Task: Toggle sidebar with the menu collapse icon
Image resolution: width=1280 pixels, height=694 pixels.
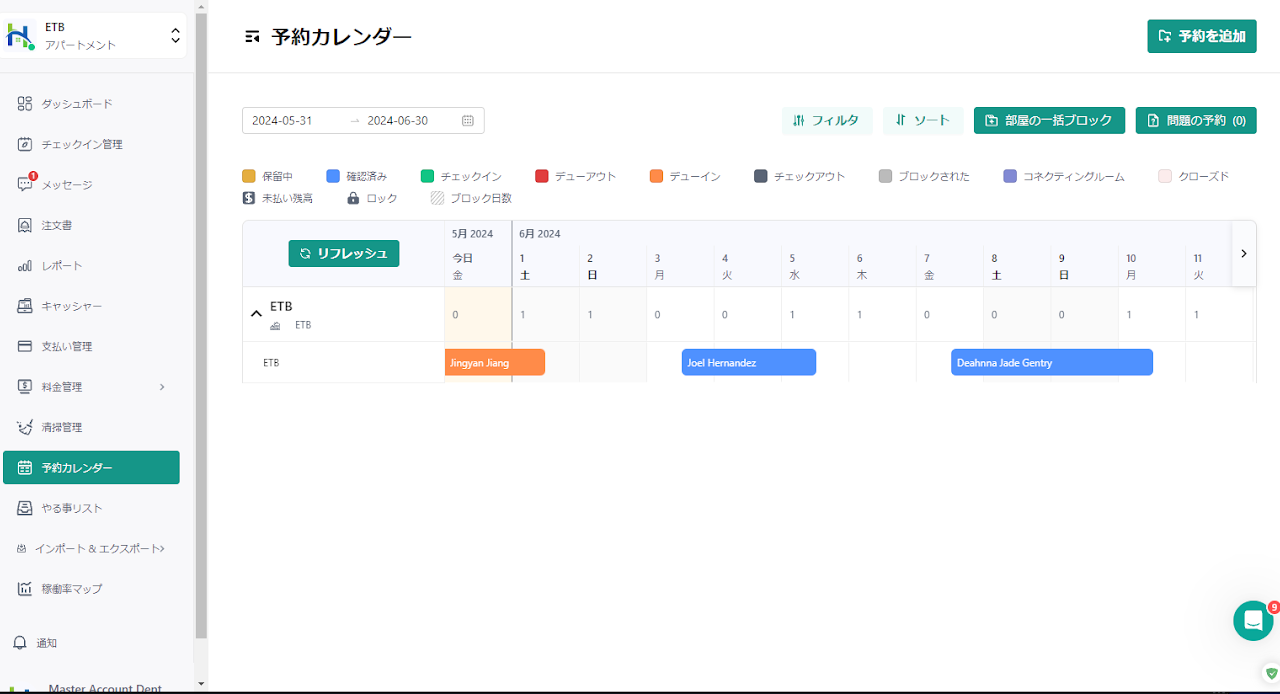Action: pos(252,37)
